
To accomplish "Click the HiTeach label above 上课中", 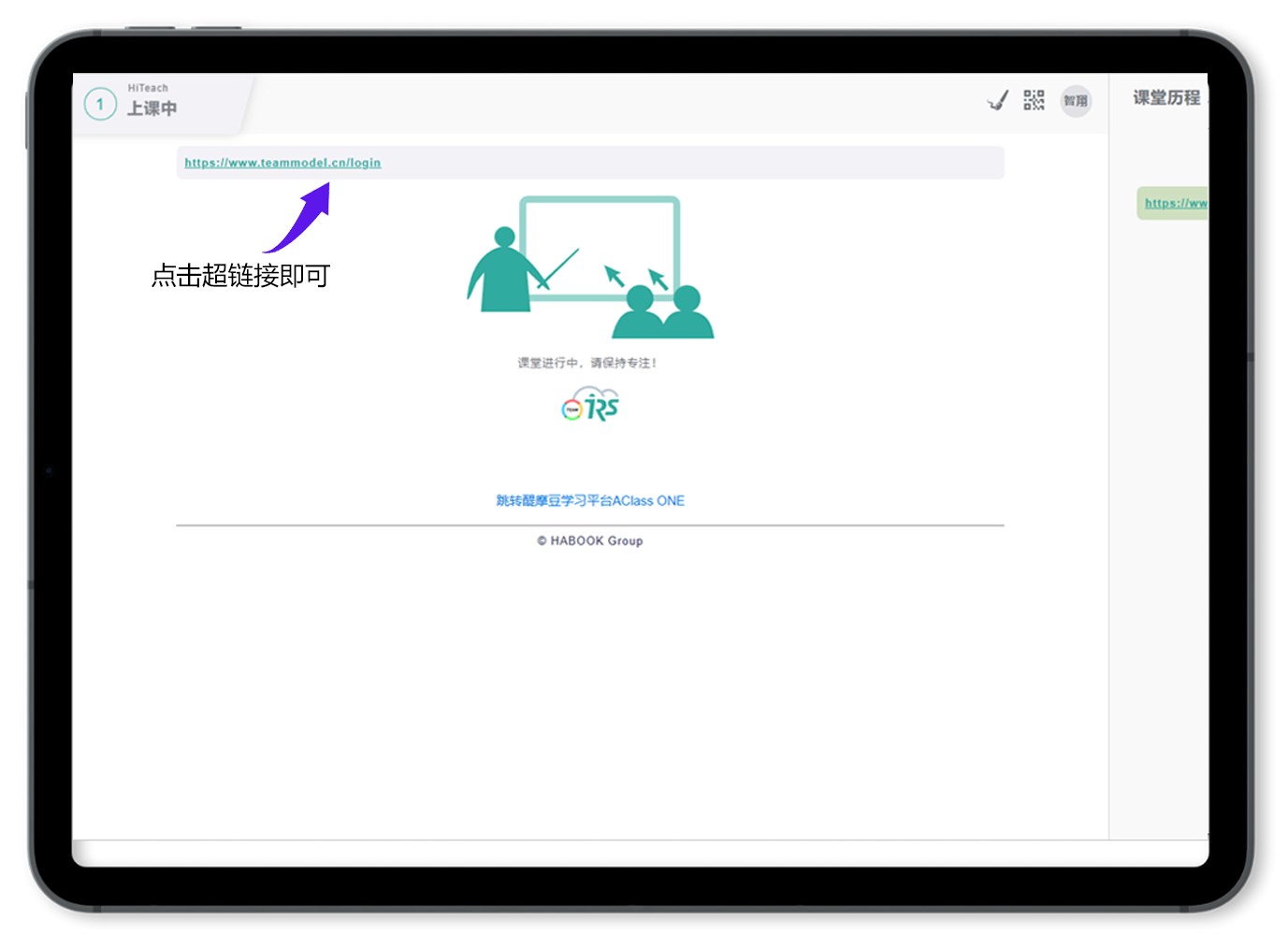I will pos(148,88).
